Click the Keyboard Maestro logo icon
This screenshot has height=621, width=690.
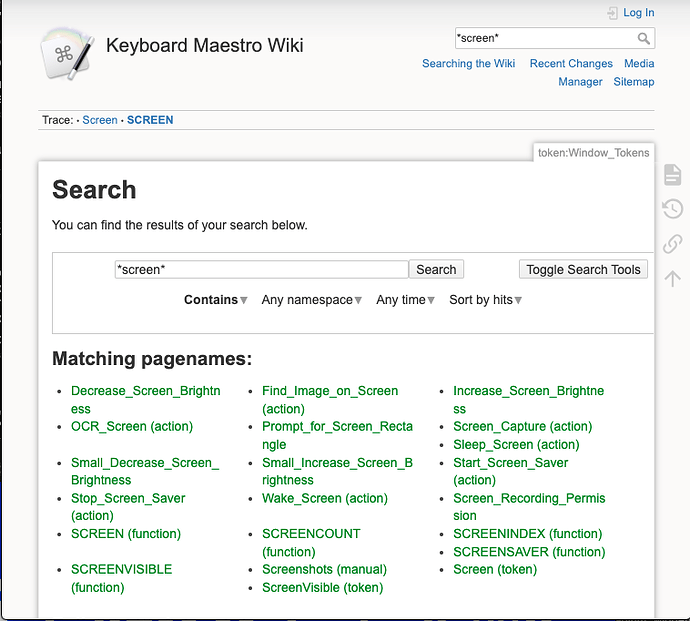tap(67, 54)
